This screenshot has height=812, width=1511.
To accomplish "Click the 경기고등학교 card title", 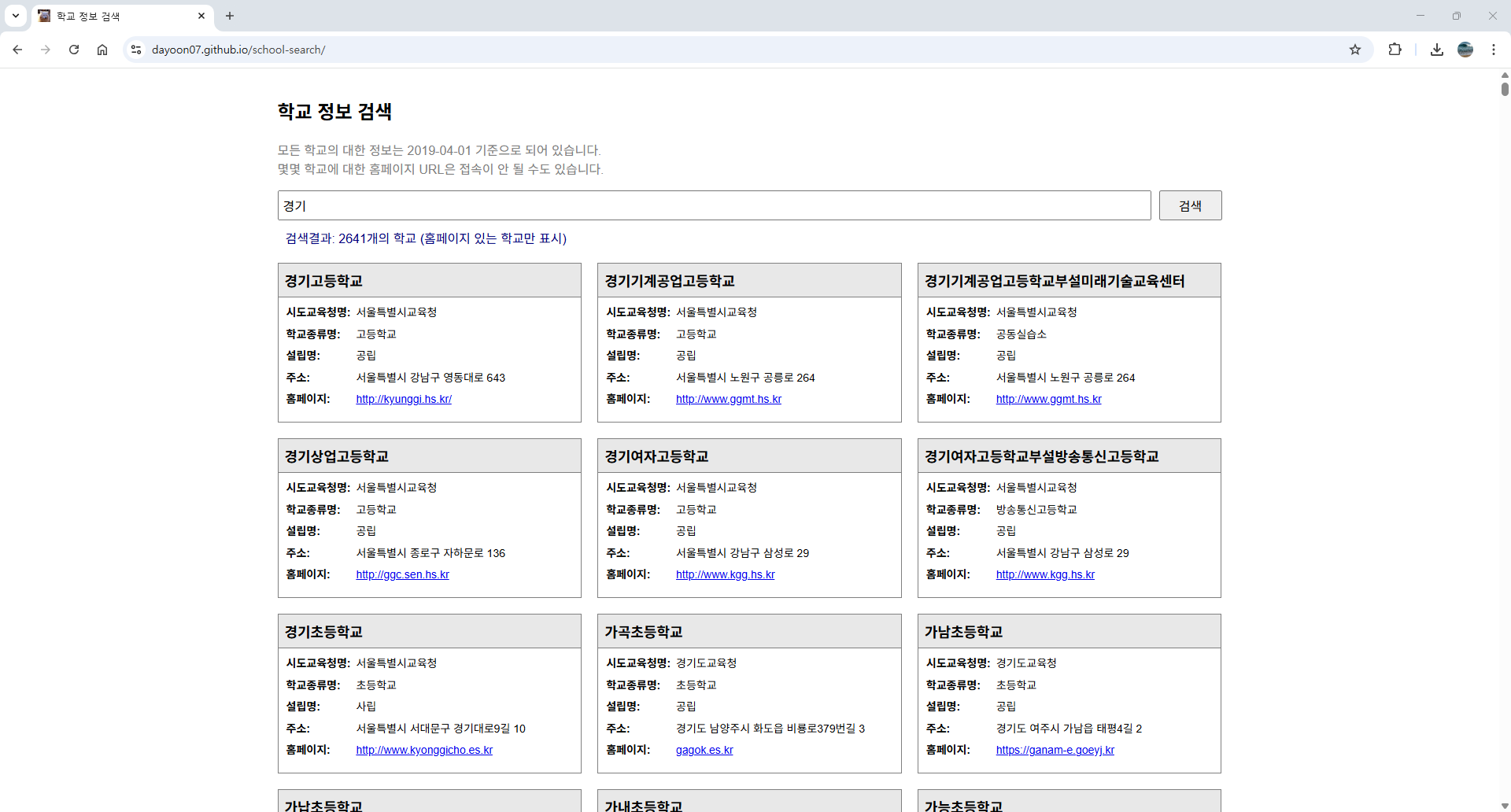I will pyautogui.click(x=323, y=281).
